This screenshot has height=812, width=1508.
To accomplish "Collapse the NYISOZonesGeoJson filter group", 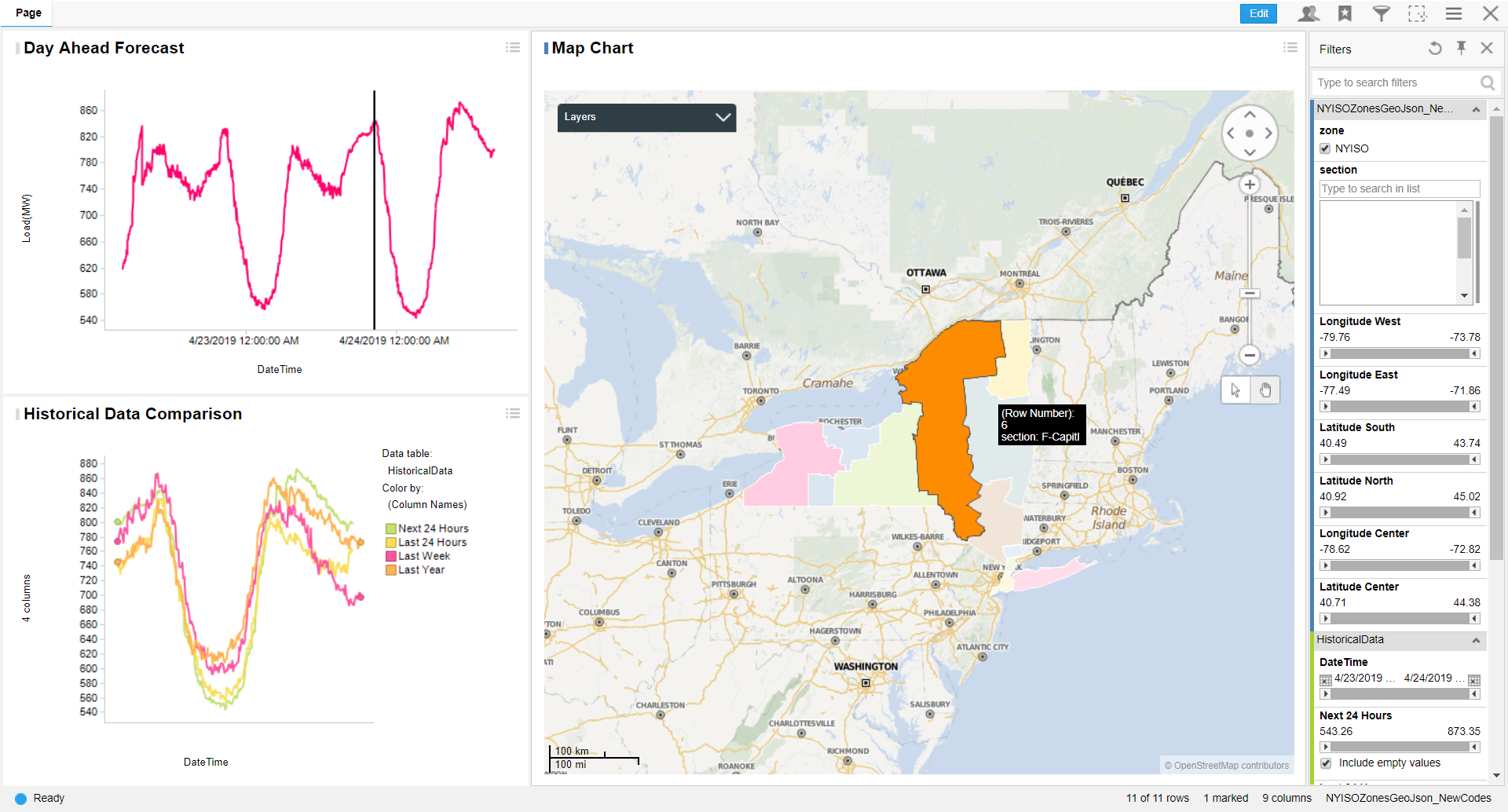I will click(x=1476, y=109).
